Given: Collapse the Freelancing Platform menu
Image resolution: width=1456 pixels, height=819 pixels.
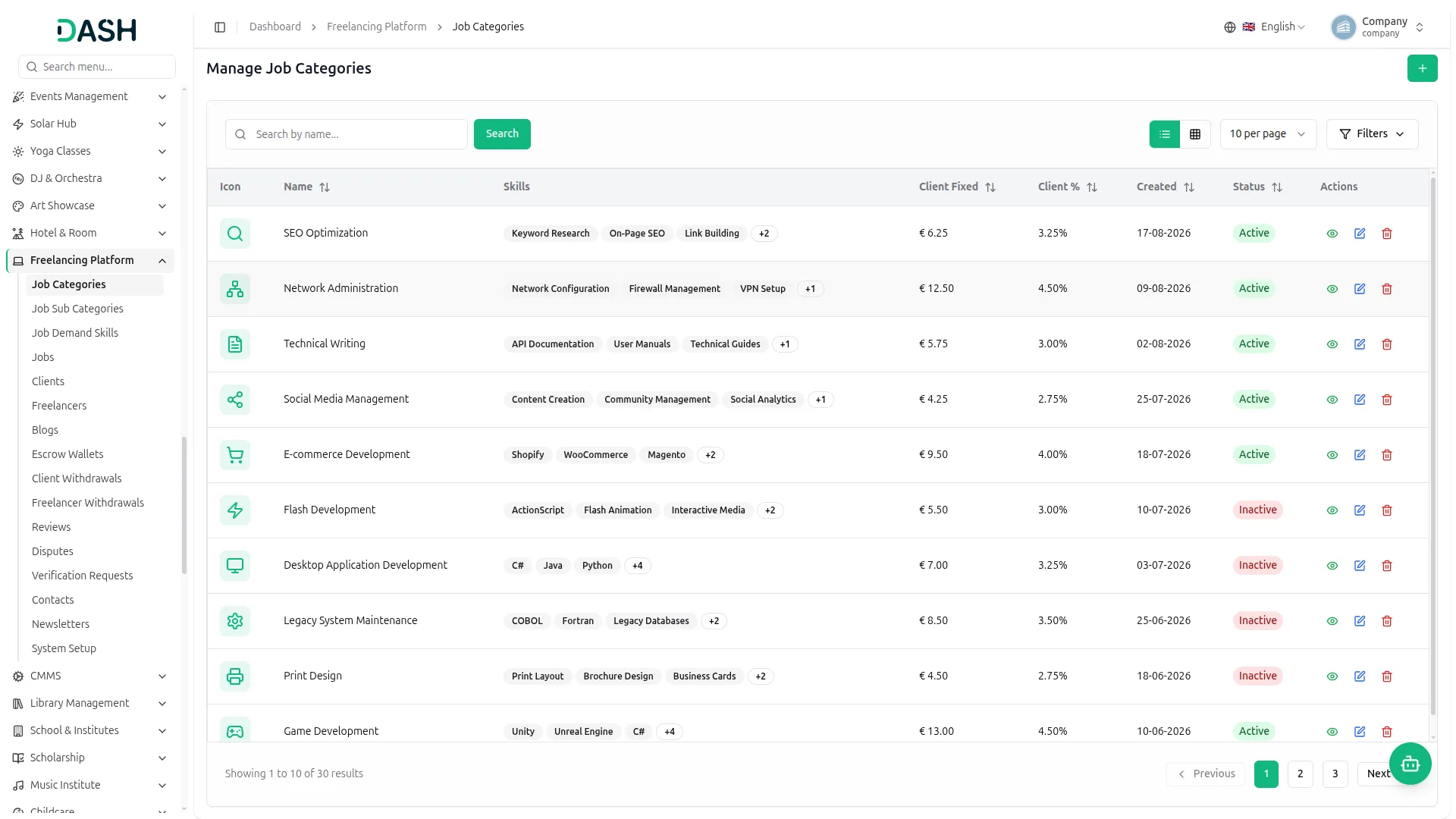Looking at the screenshot, I should click(89, 260).
